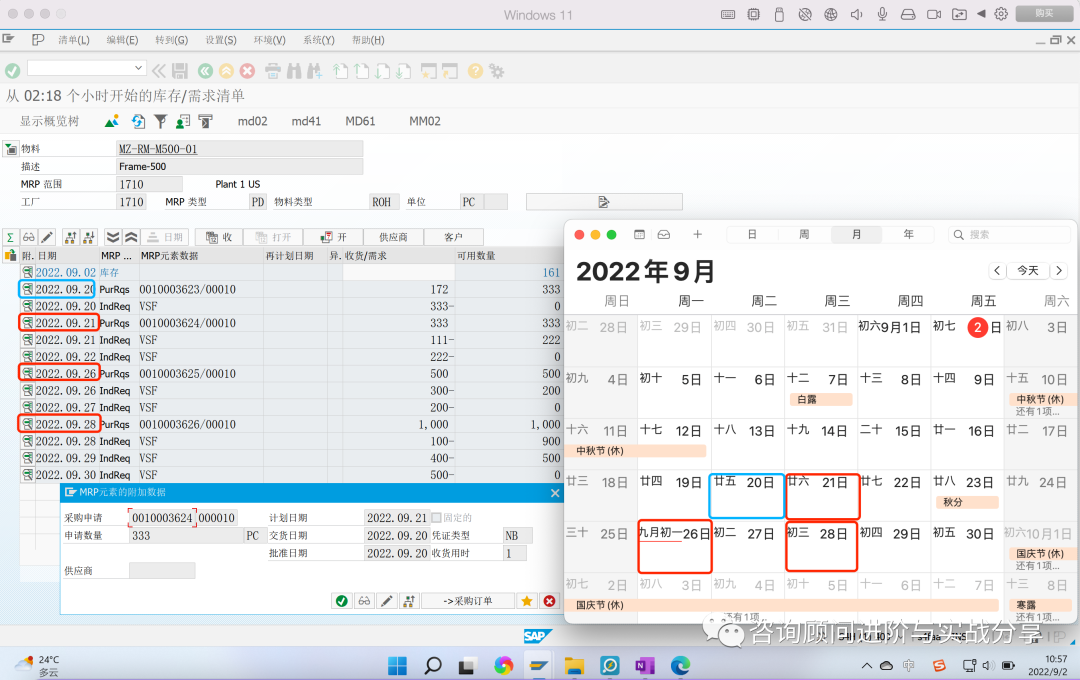The image size is (1080, 680).
Task: Go to previous month in Calendar
Action: pyautogui.click(x=997, y=271)
